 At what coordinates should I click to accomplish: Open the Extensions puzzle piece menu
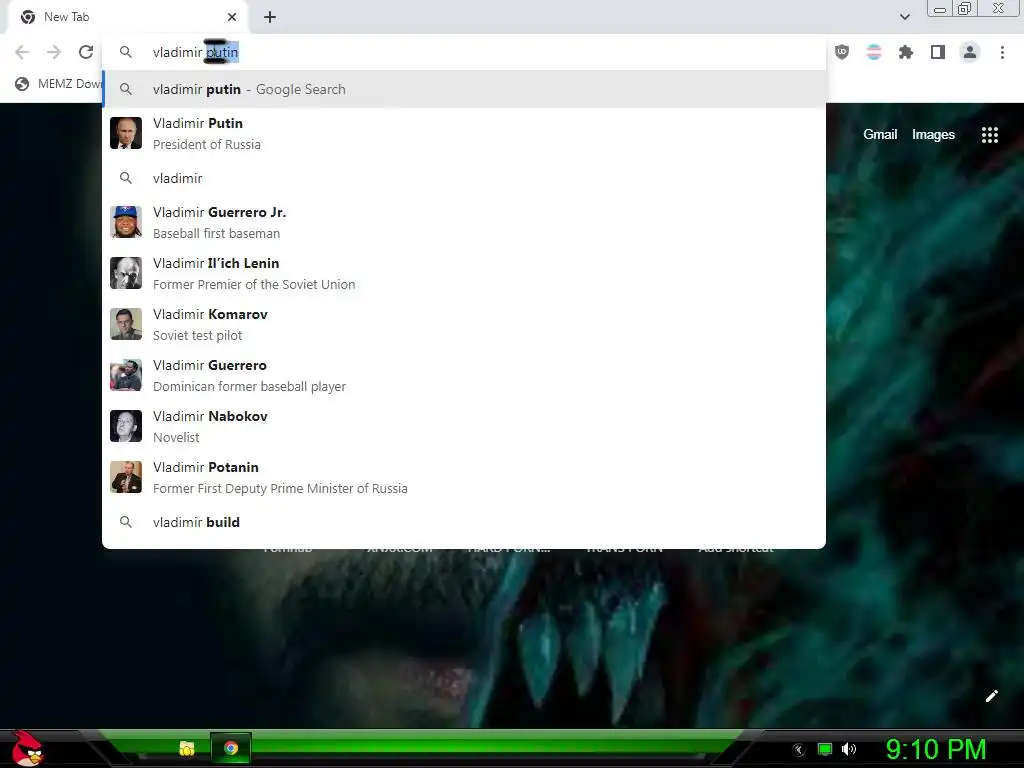906,52
